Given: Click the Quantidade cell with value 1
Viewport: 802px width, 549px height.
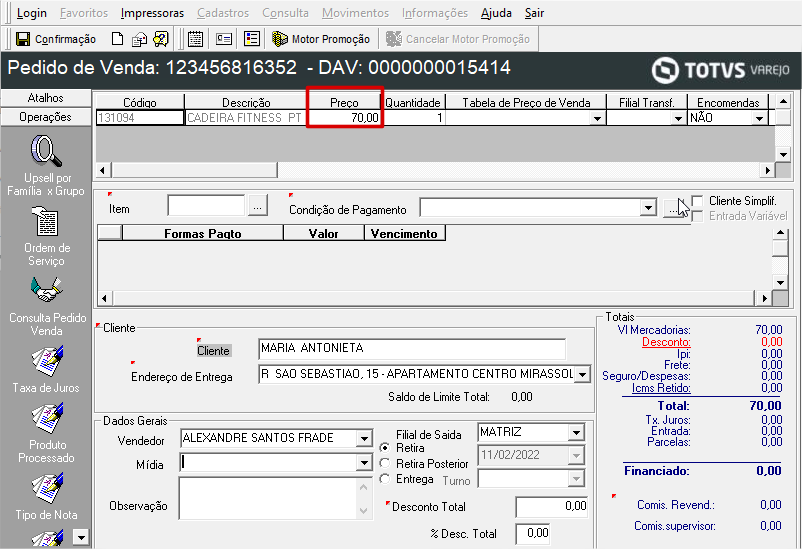Looking at the screenshot, I should (x=414, y=118).
